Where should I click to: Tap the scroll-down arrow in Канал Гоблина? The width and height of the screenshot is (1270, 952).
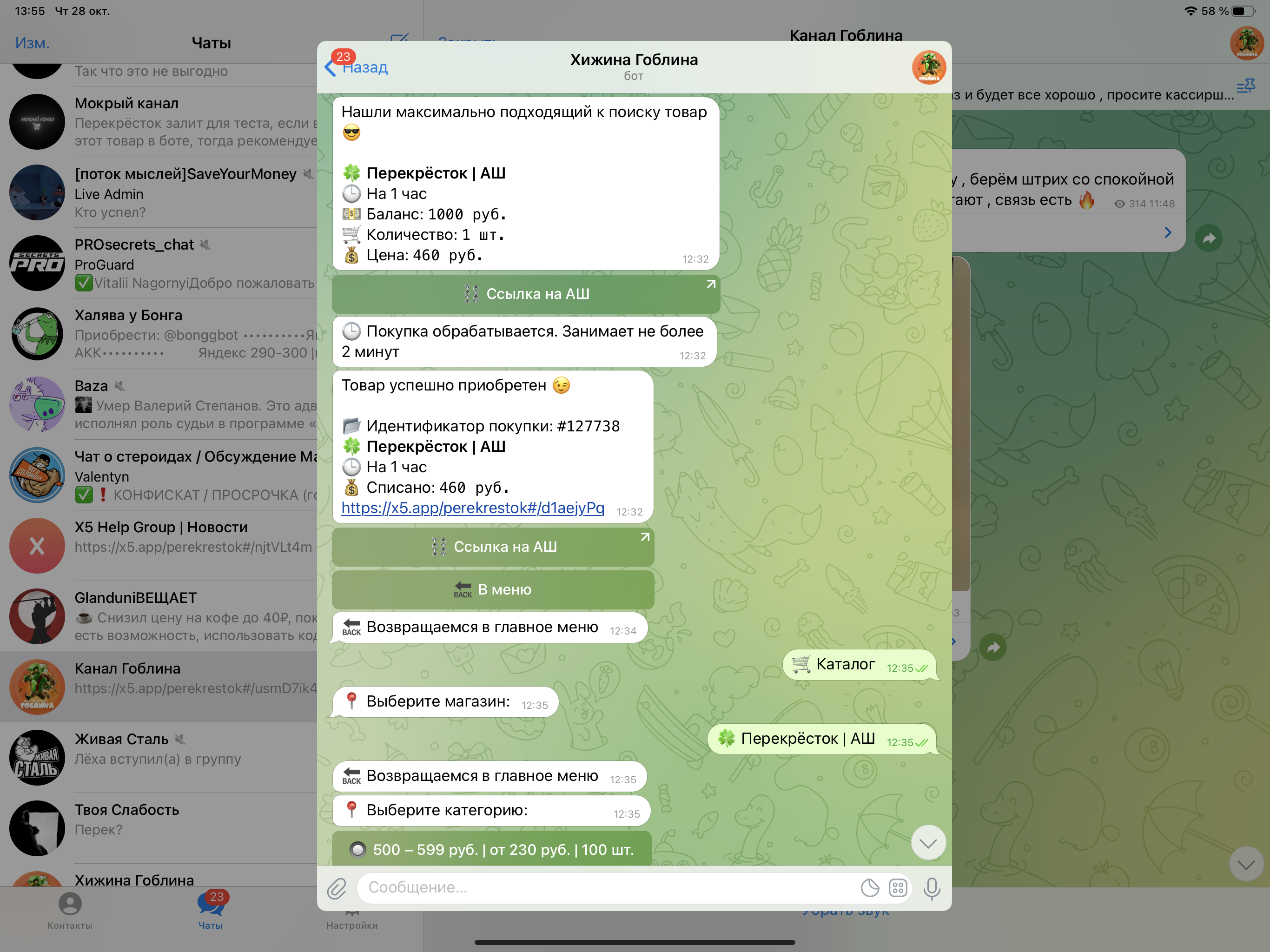click(1246, 864)
